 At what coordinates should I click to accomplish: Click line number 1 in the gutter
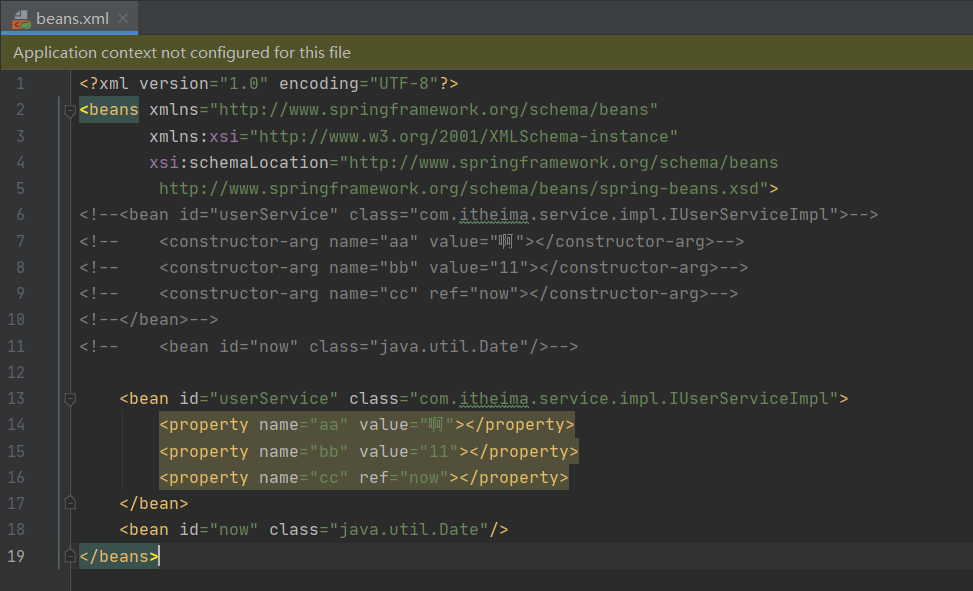20,83
